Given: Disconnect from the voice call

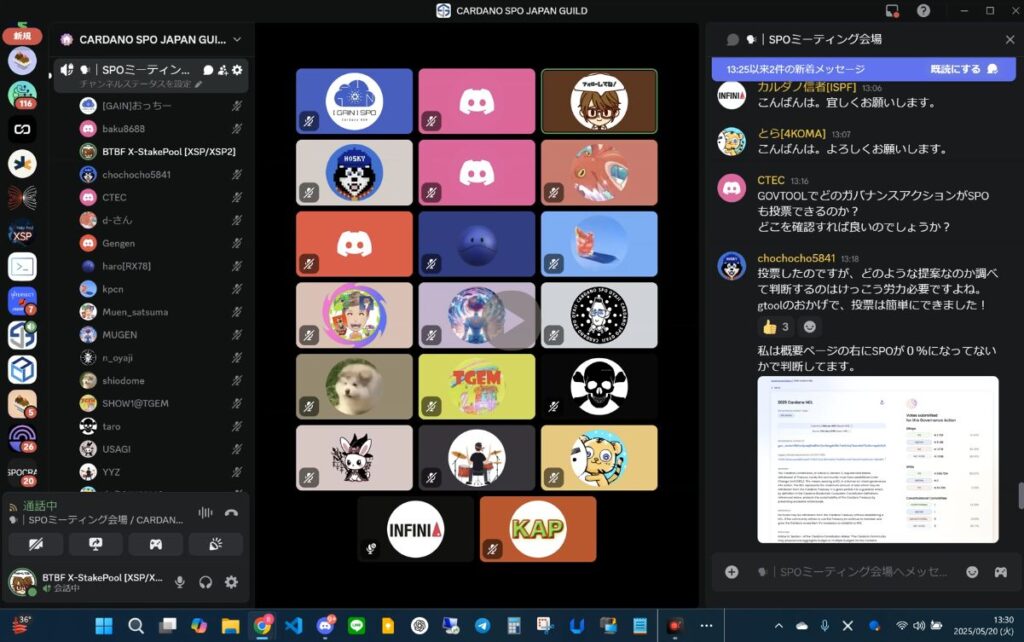Looking at the screenshot, I should 231,513.
